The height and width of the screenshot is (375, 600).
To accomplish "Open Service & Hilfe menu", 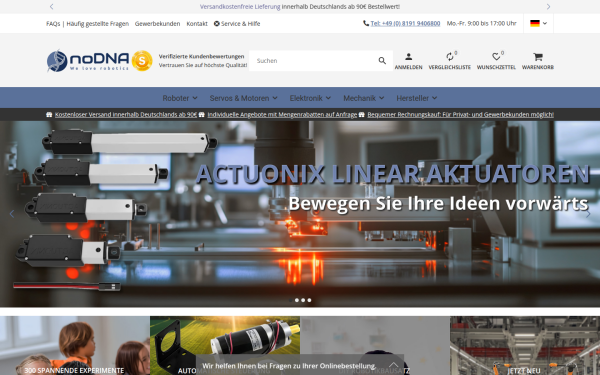I will coord(237,23).
